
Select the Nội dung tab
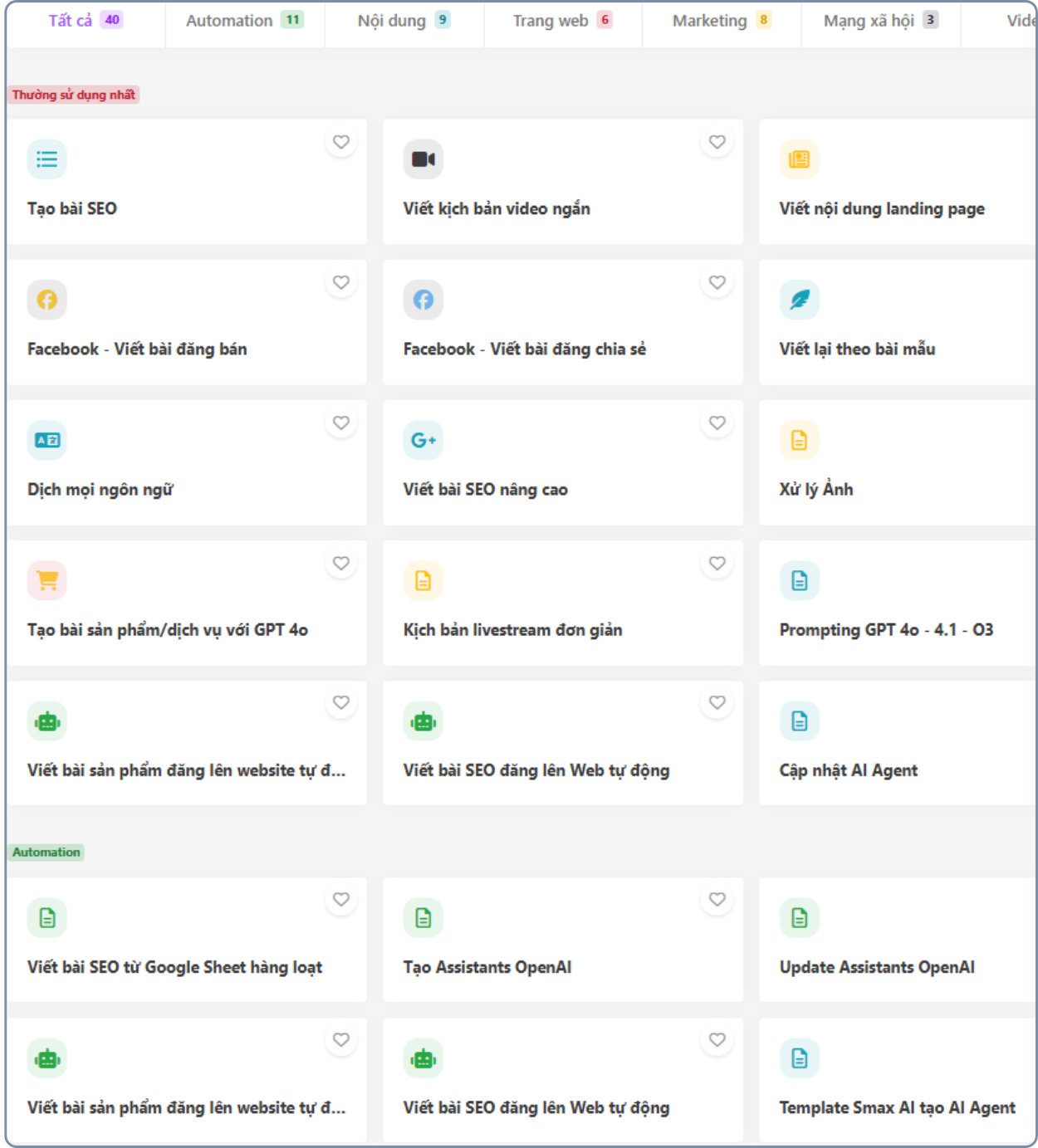404,21
